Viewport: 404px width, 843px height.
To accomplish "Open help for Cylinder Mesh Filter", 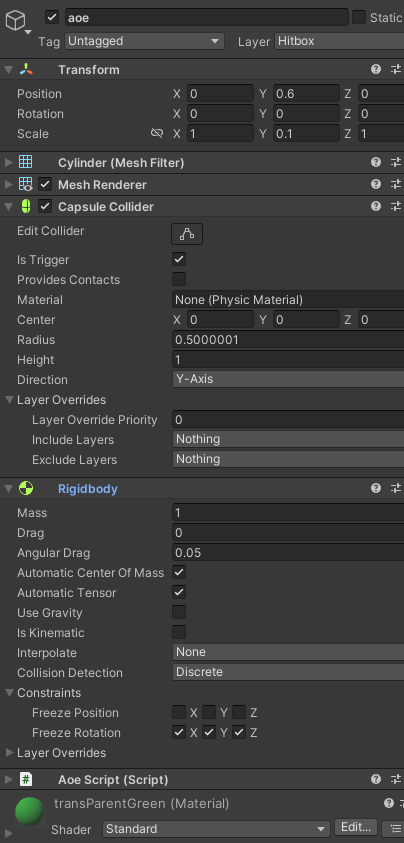I will 376,162.
